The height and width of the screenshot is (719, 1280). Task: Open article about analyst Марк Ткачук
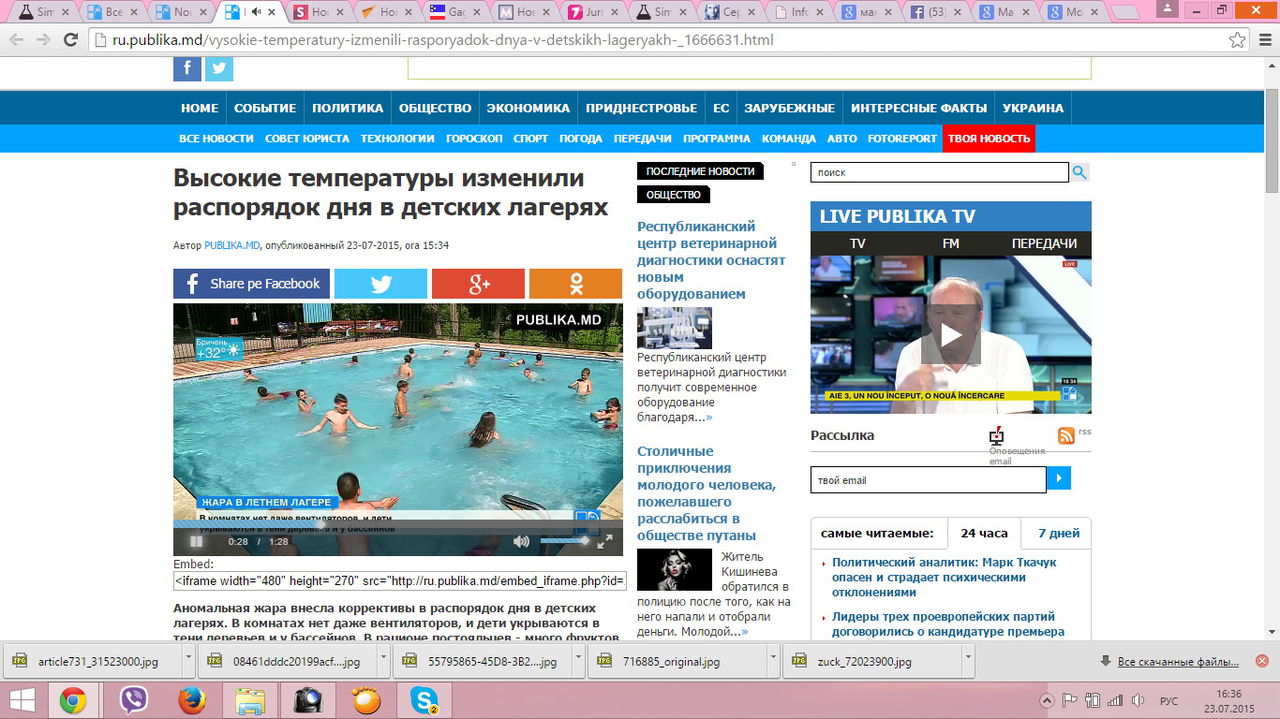click(944, 577)
